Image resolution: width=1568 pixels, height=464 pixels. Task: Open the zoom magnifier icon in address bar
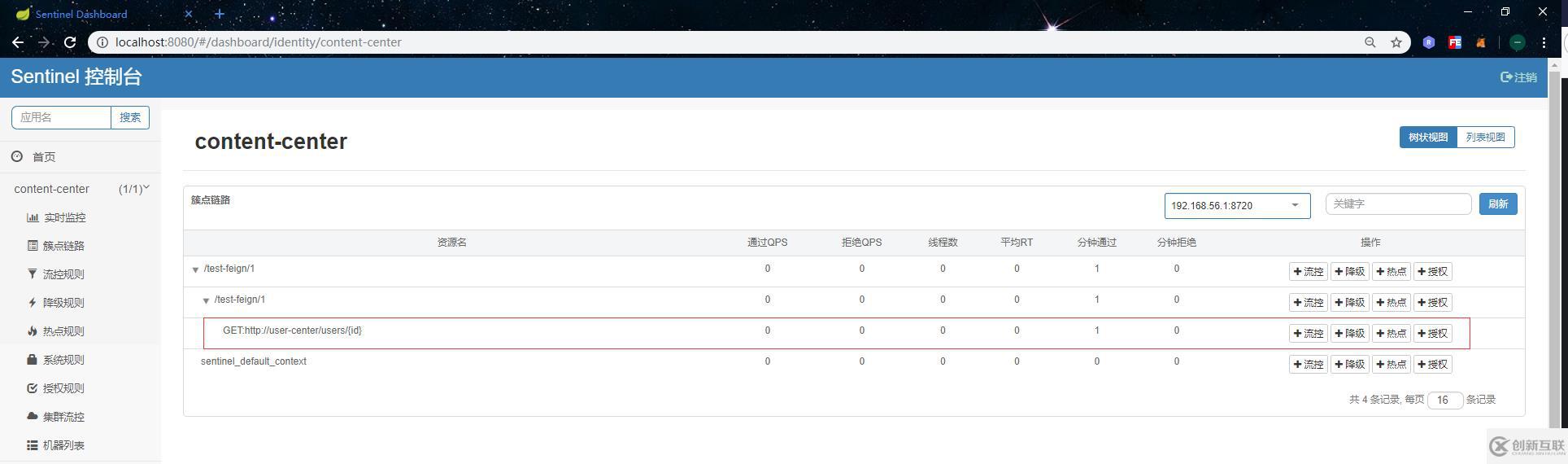click(1370, 42)
